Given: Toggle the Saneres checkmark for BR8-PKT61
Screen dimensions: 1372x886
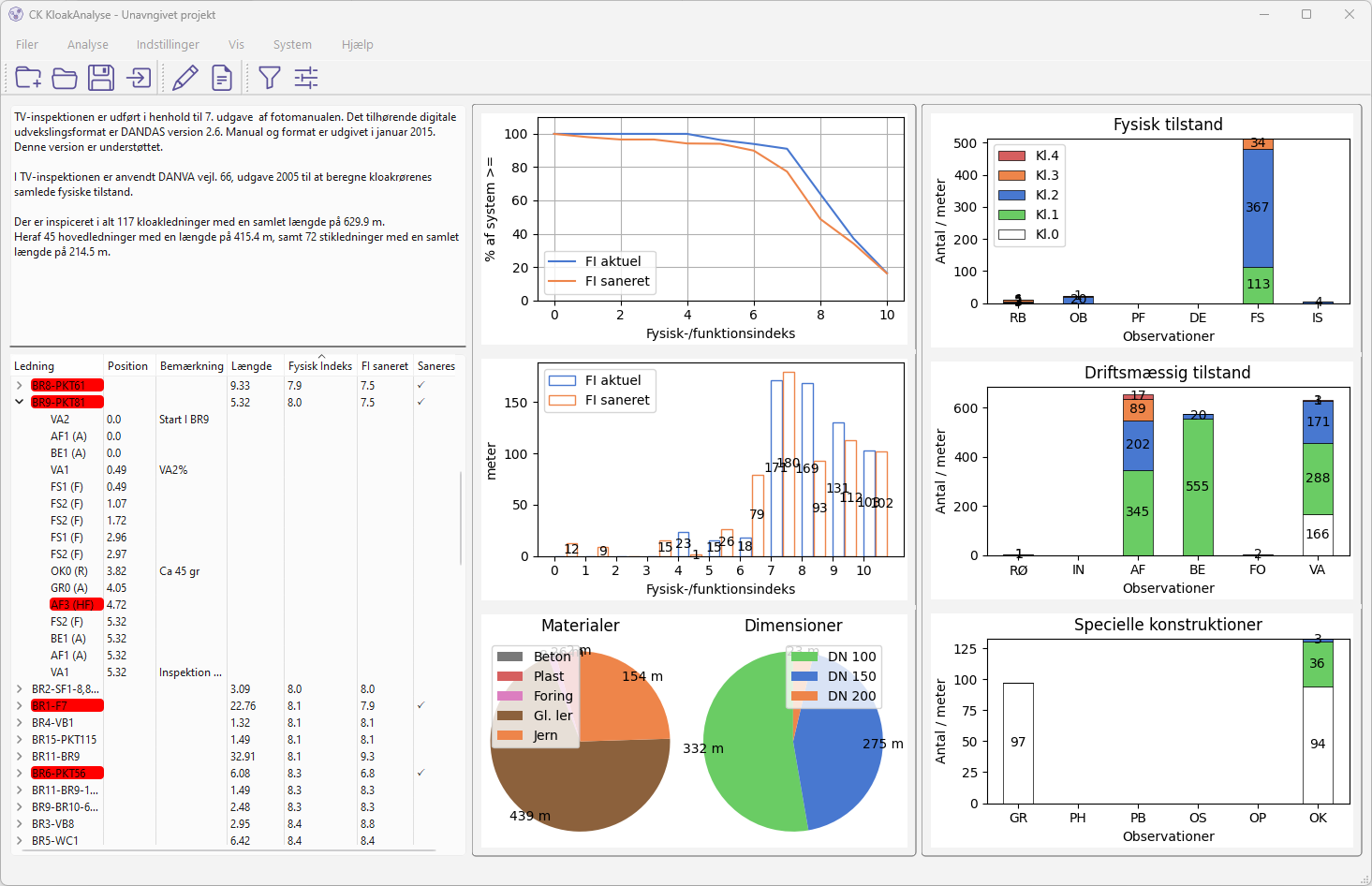Looking at the screenshot, I should (420, 385).
